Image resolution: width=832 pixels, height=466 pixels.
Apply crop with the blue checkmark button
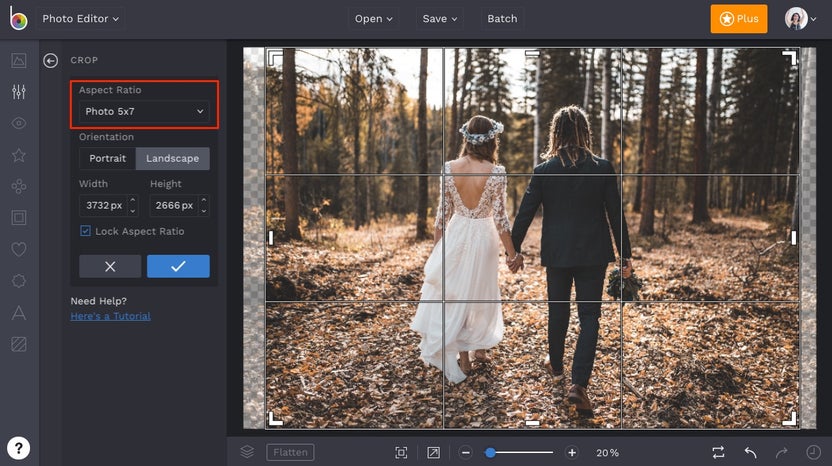click(178, 266)
